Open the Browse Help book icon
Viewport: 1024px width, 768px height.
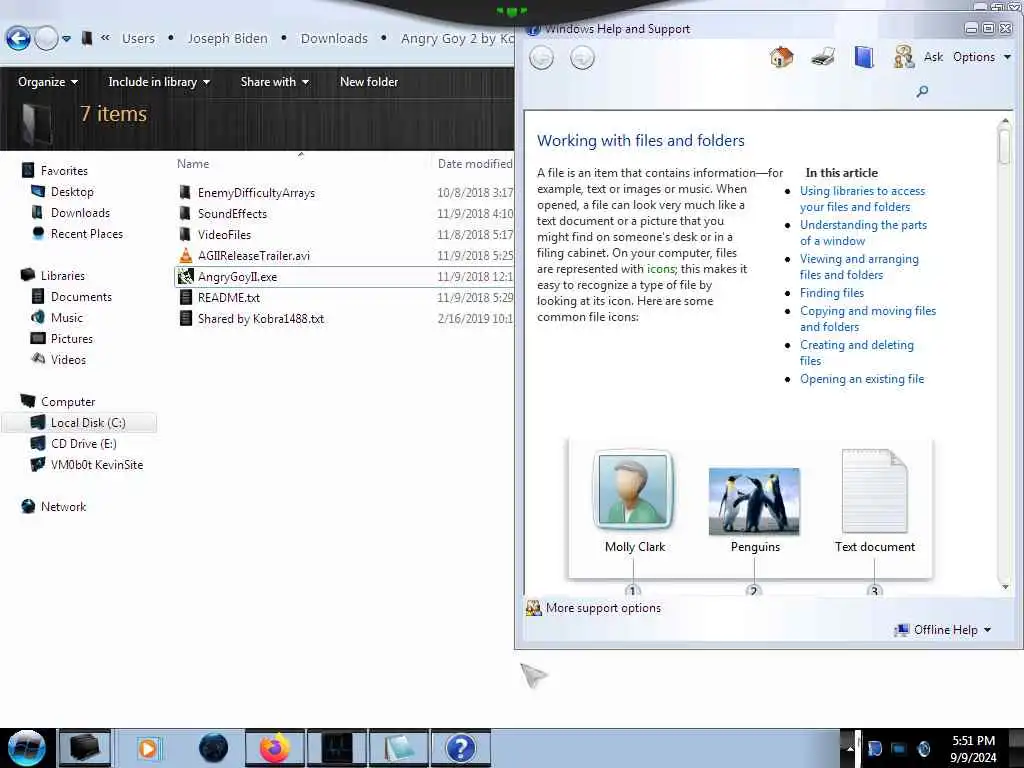[863, 57]
